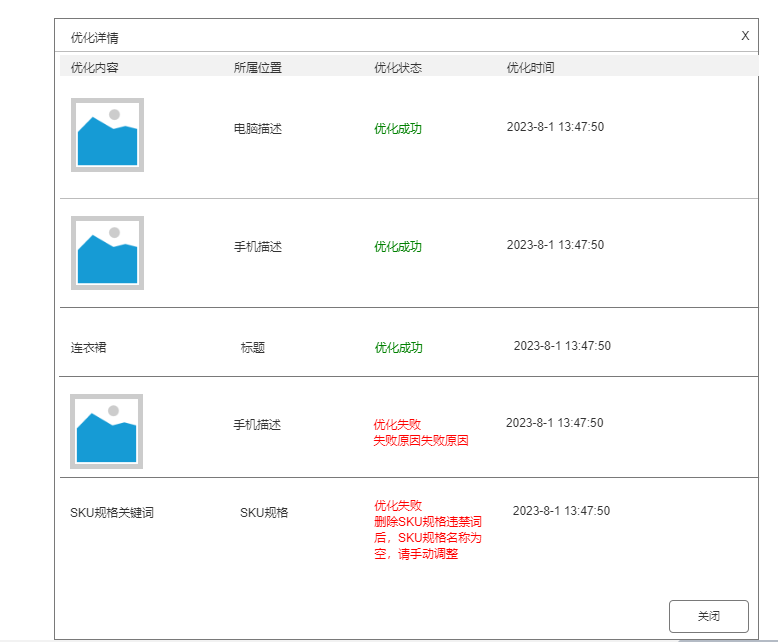
Task: Click the 失败原因失败原因 failure message
Action: (421, 441)
